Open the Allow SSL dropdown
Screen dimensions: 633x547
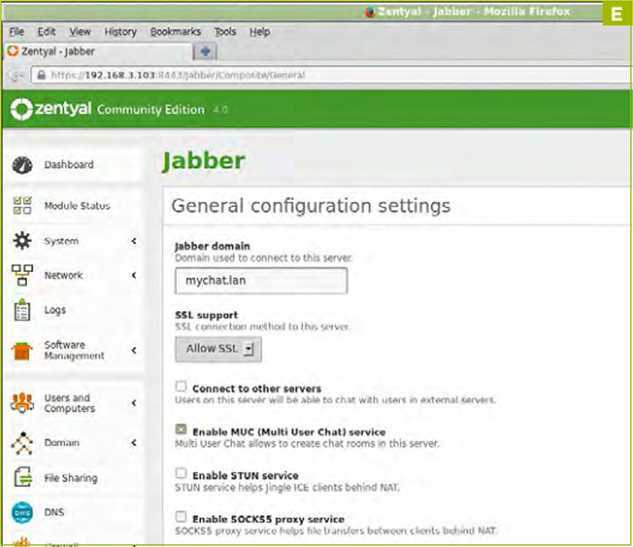pos(218,349)
